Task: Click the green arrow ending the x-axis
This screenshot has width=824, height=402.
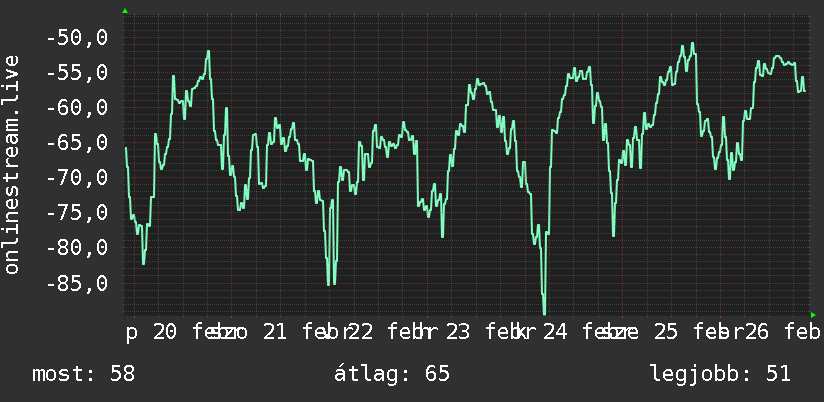Action: click(813, 315)
